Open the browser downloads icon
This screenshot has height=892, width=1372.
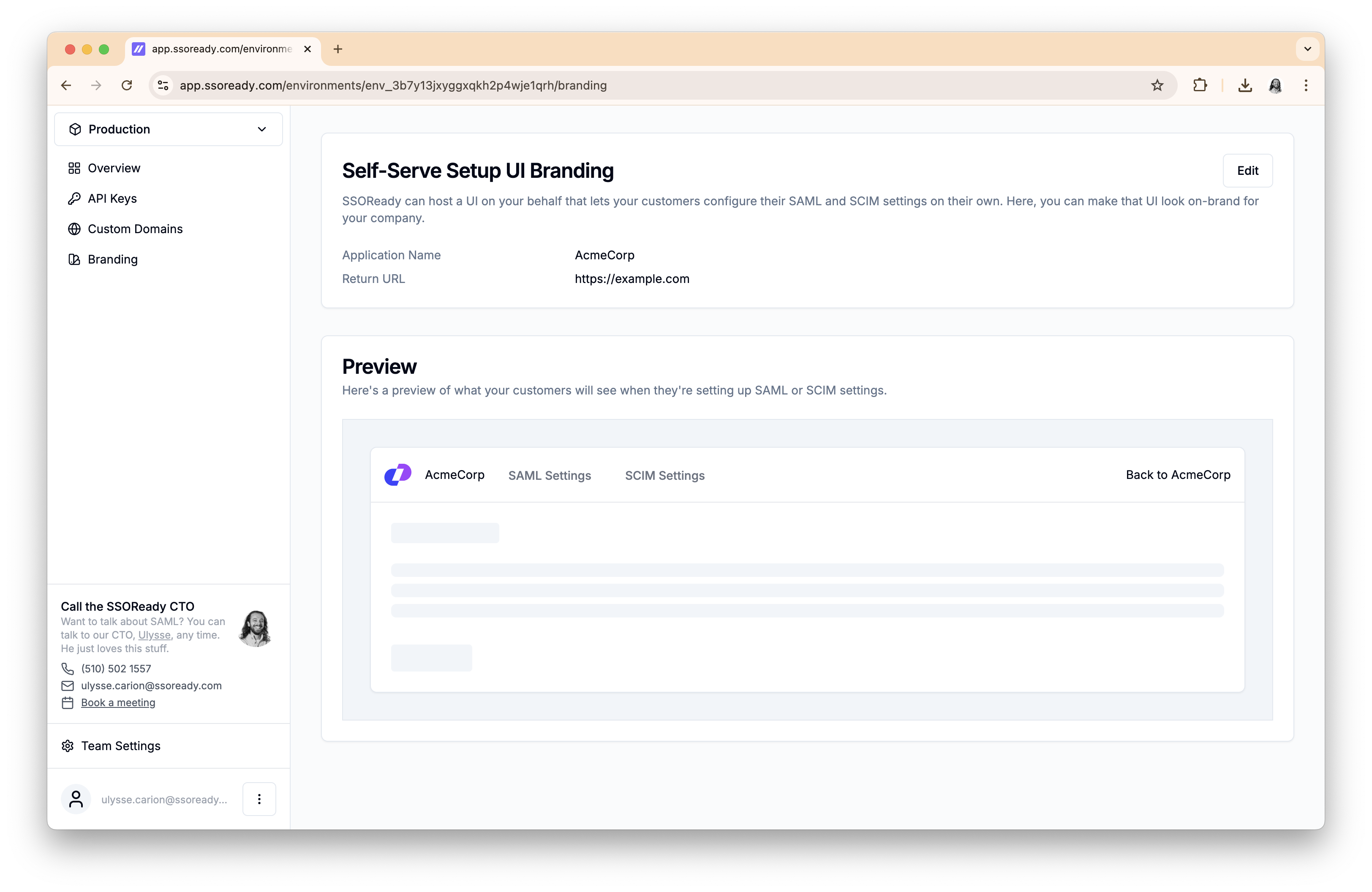1245,85
